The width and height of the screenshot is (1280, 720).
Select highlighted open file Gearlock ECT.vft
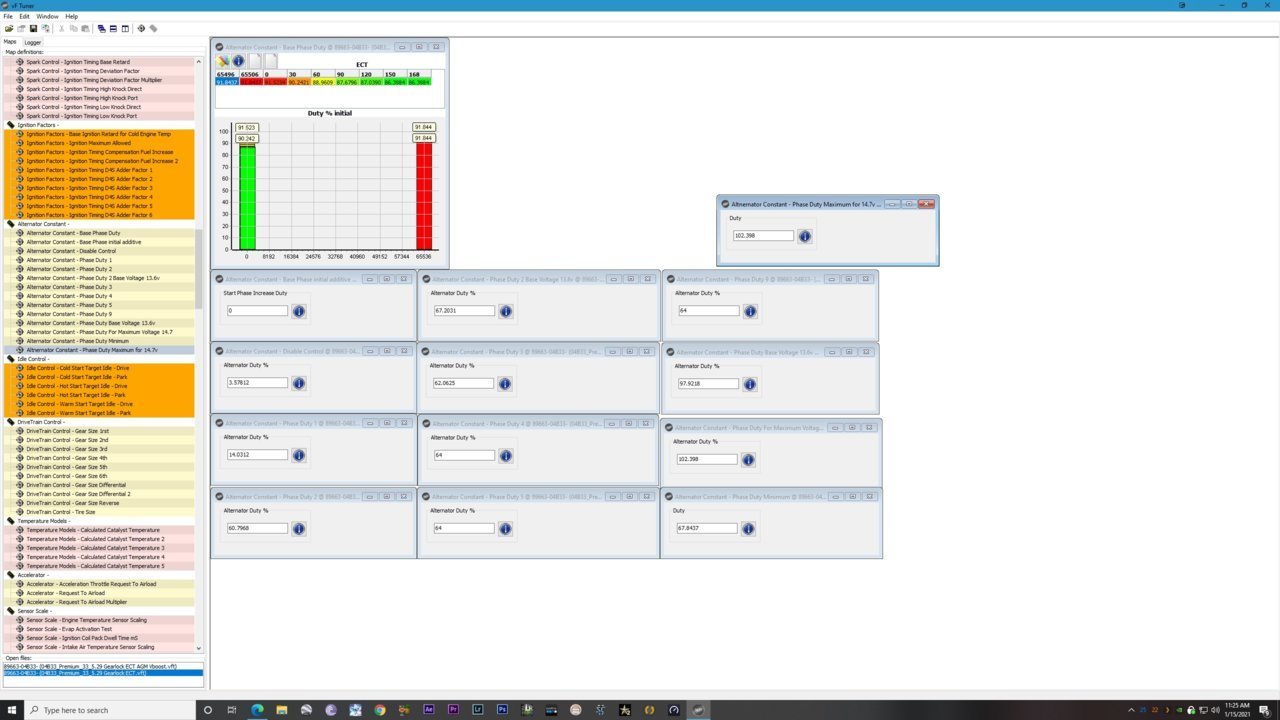pyautogui.click(x=102, y=673)
